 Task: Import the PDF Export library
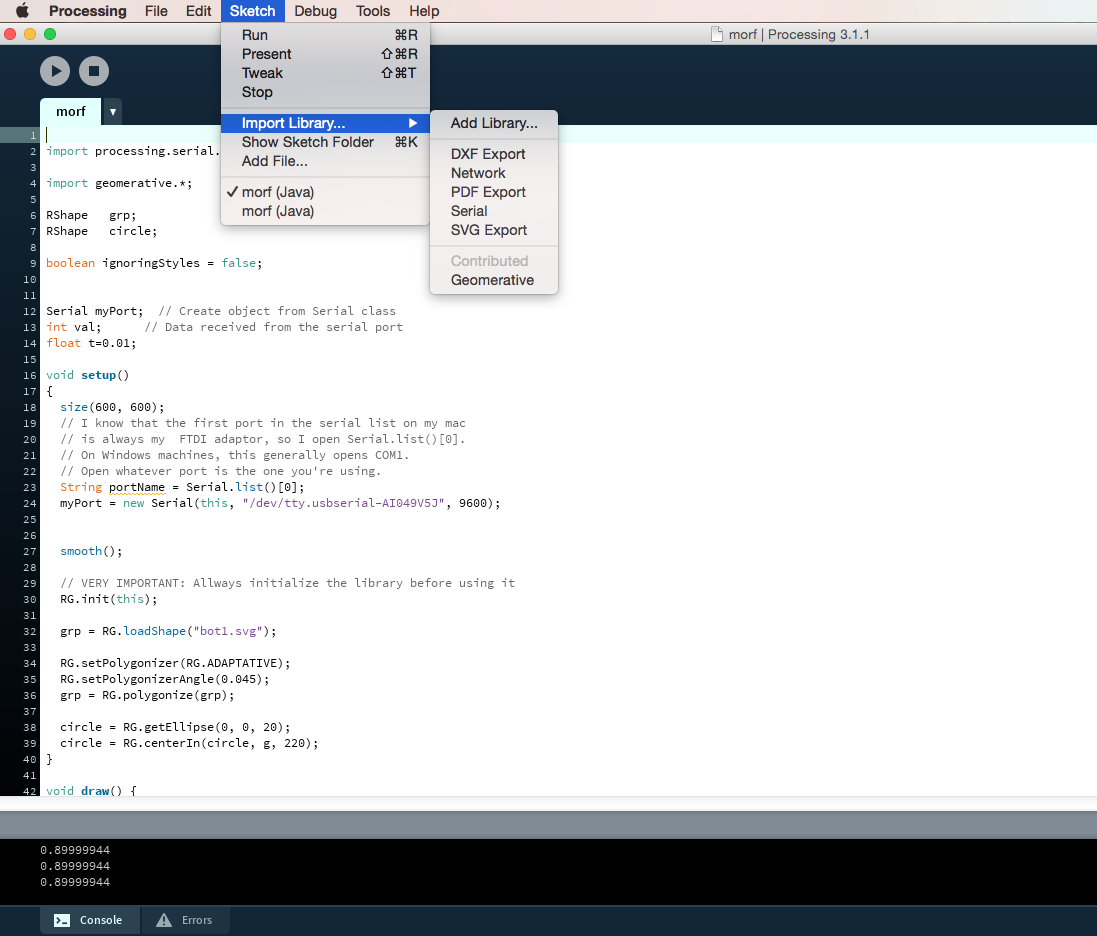tap(494, 192)
